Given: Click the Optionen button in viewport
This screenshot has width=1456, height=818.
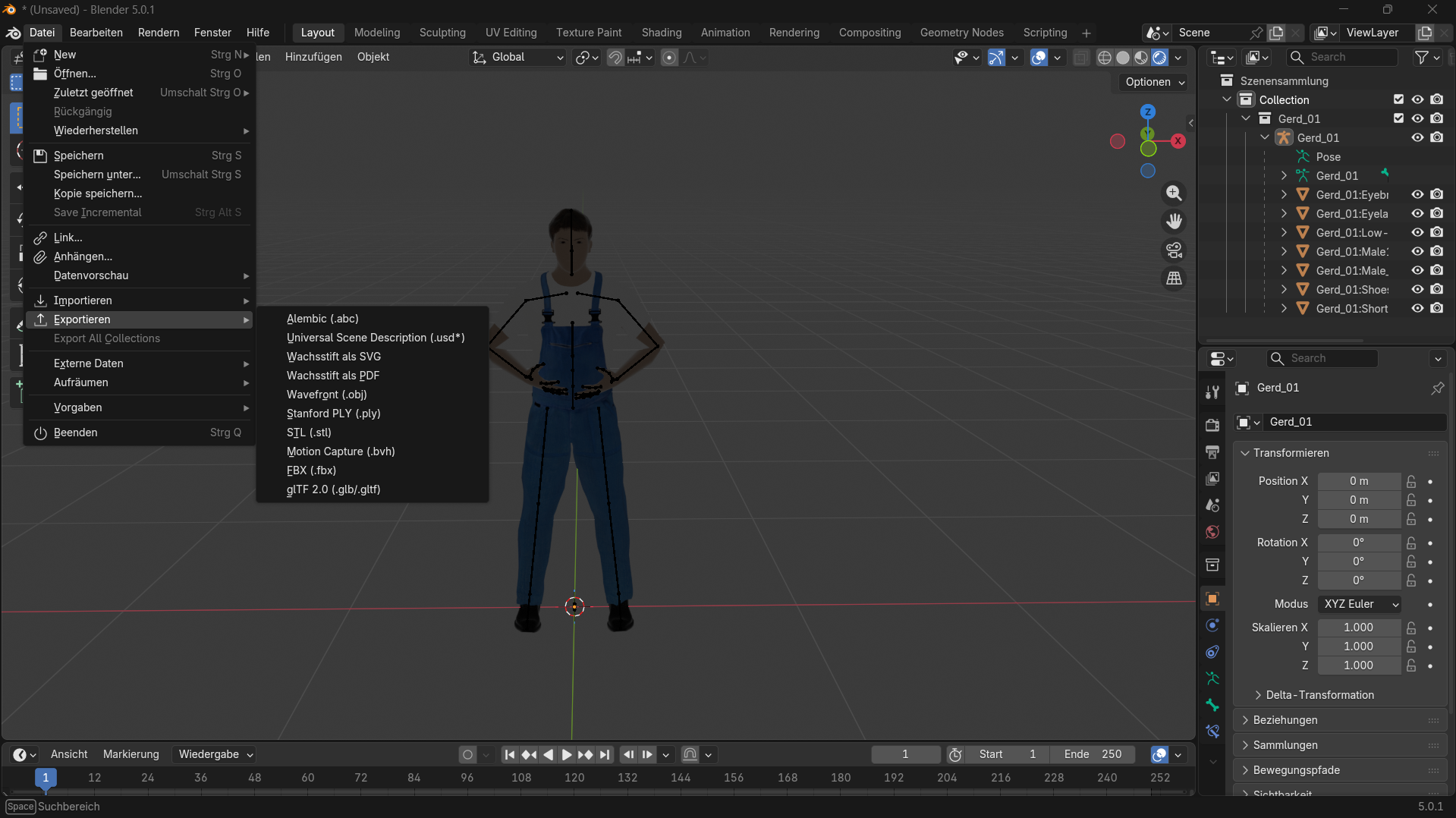Looking at the screenshot, I should pos(1154,82).
